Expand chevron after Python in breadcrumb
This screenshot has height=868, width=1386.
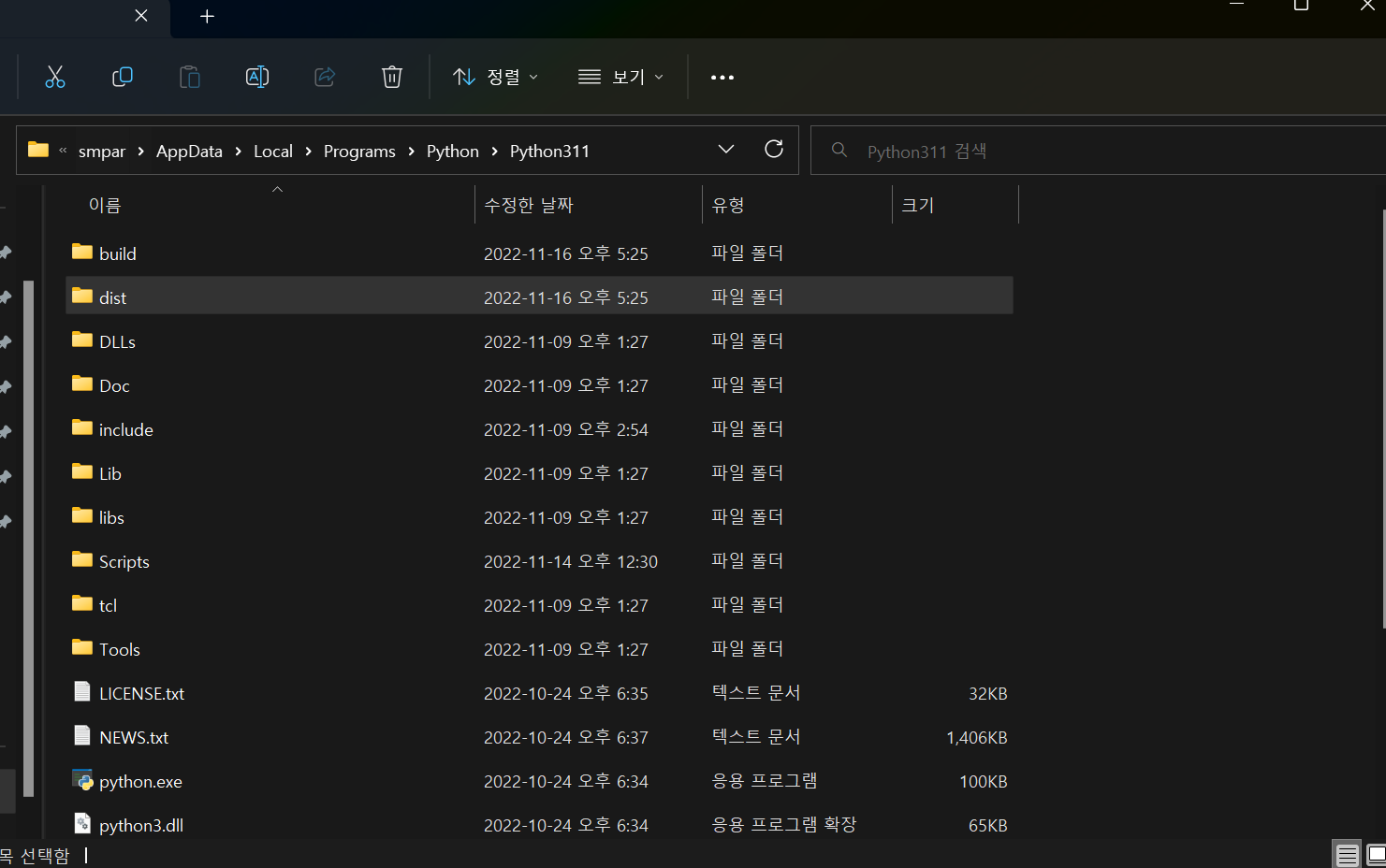click(x=495, y=152)
